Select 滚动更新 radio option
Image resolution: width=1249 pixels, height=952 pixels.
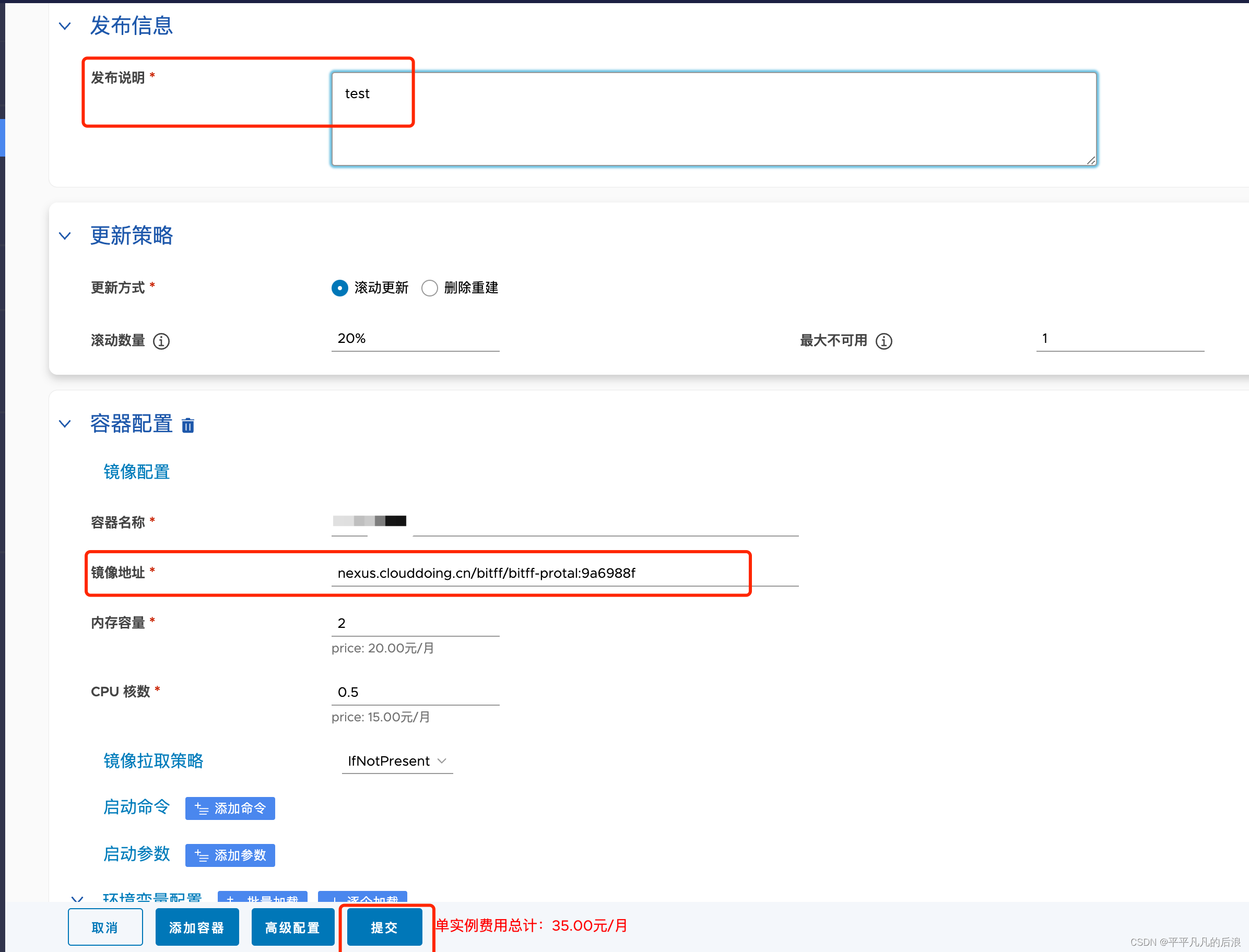tap(339, 288)
